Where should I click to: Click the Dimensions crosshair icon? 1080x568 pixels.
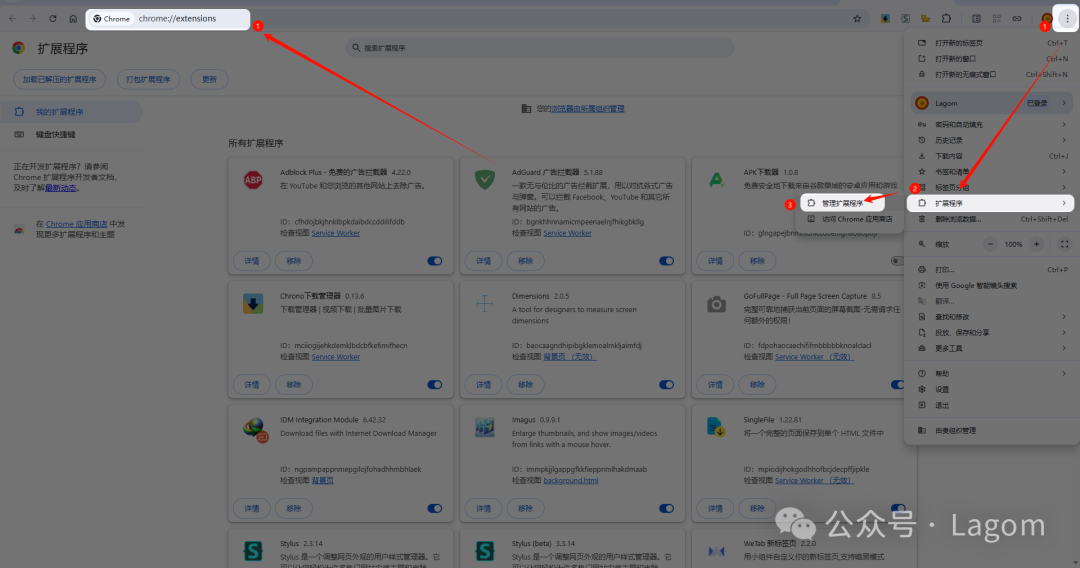click(485, 303)
